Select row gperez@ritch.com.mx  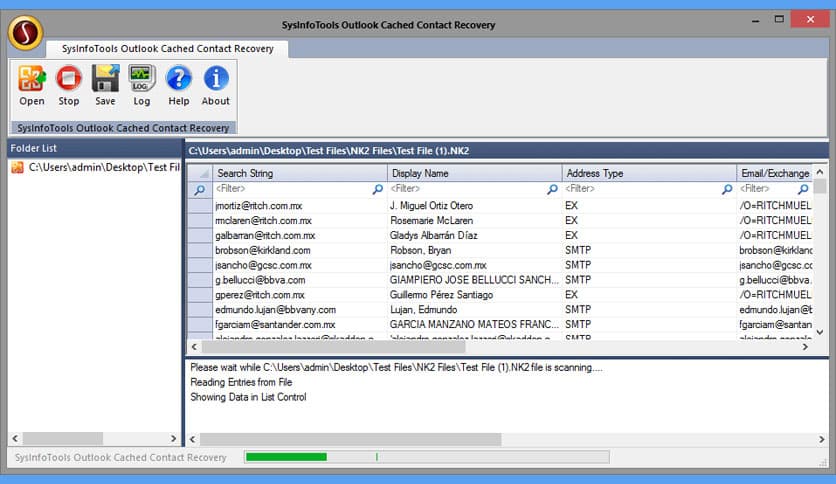pyautogui.click(x=500, y=295)
